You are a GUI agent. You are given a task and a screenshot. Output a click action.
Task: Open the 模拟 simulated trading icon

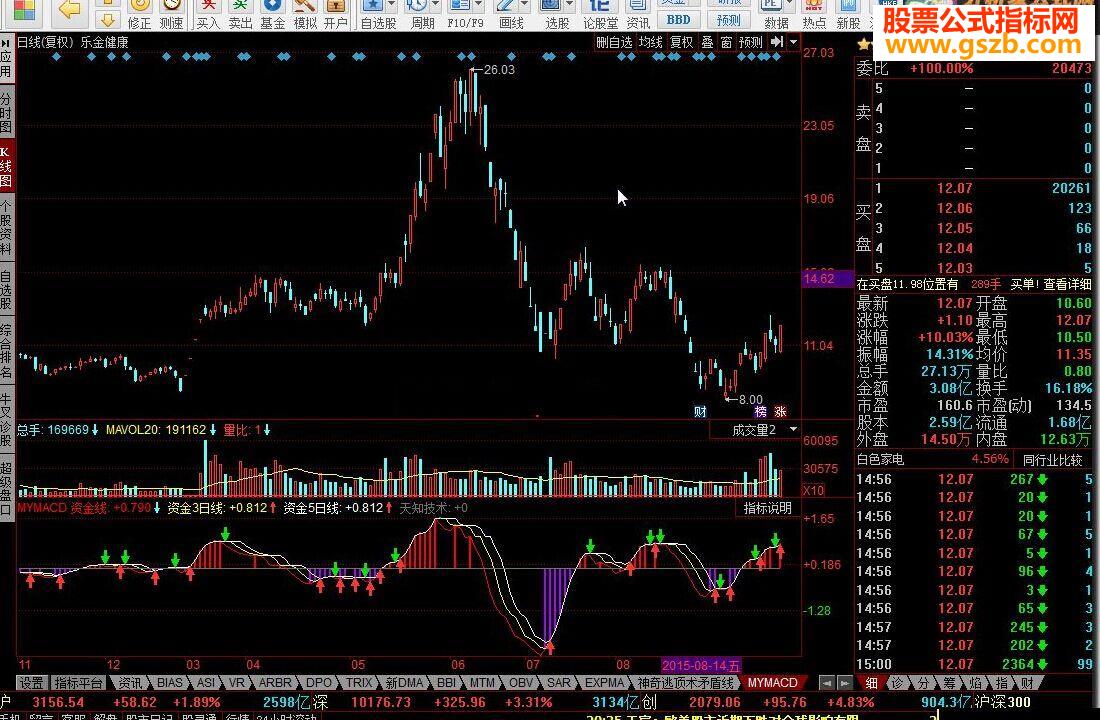(x=304, y=15)
